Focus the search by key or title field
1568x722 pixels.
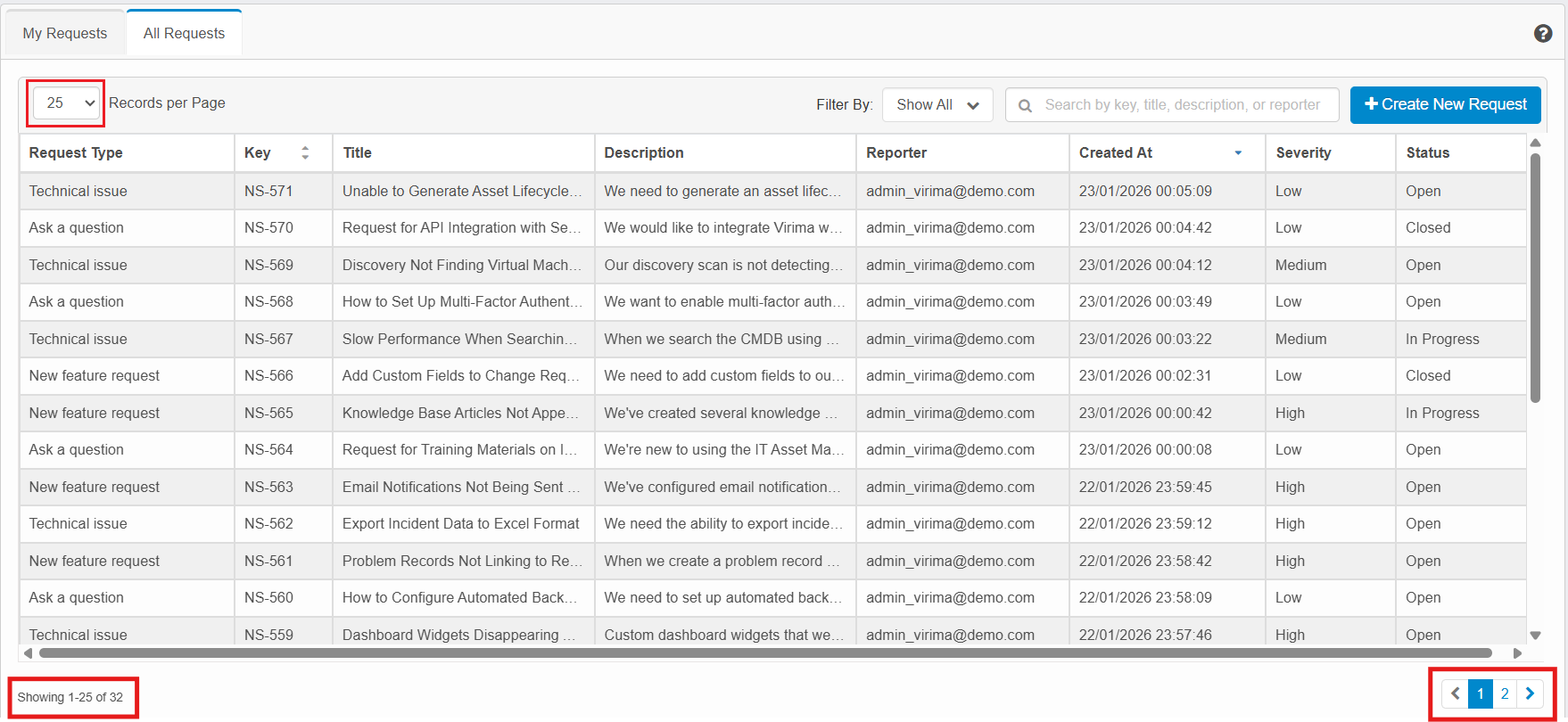point(1182,105)
